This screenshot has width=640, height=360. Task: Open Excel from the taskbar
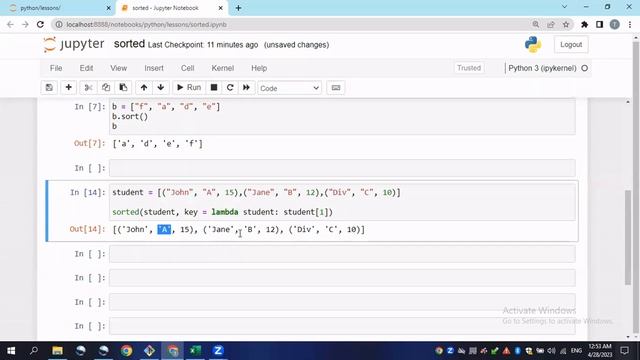pos(196,351)
